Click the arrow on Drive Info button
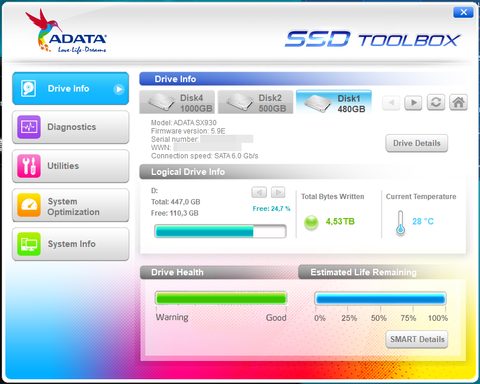The height and width of the screenshot is (384, 480). [119, 89]
